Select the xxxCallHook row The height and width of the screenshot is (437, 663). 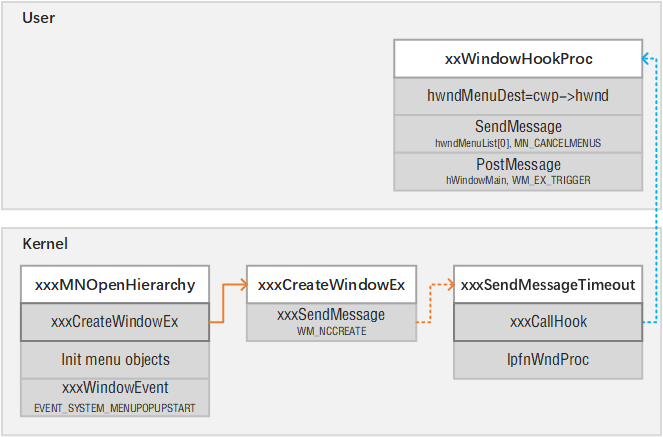pos(546,322)
